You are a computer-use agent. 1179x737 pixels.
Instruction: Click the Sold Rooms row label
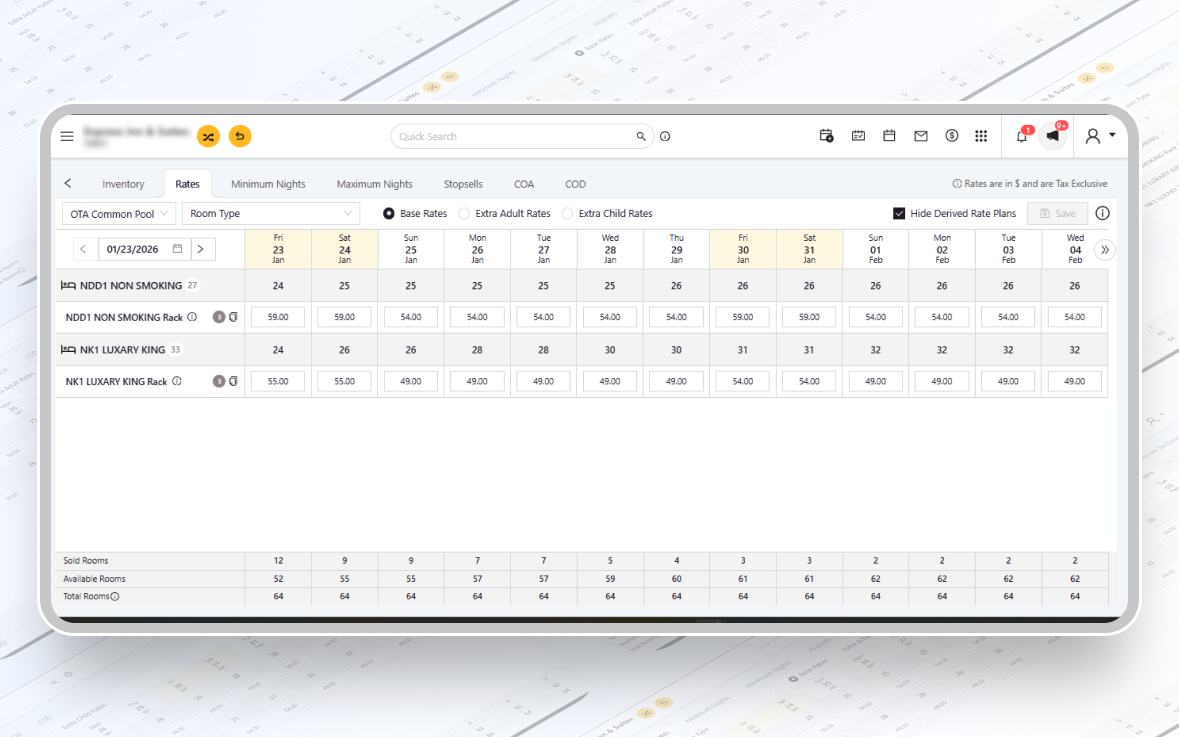pyautogui.click(x=86, y=560)
